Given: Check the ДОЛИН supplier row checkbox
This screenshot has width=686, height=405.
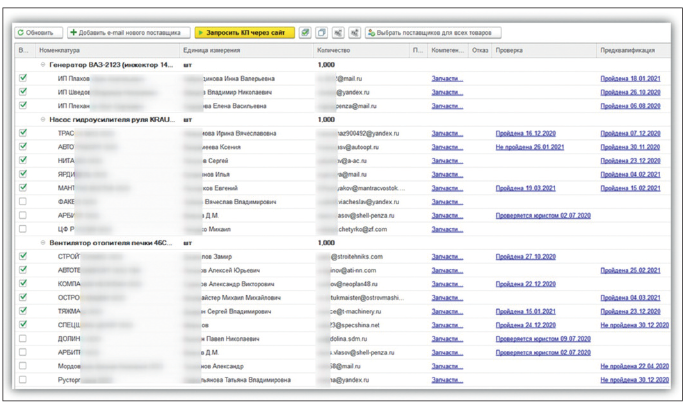Looking at the screenshot, I should pos(23,338).
